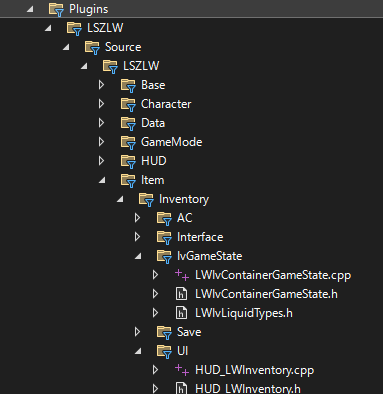Viewport: 383px width, 394px height.
Task: Select the Save label
Action: 189,332
